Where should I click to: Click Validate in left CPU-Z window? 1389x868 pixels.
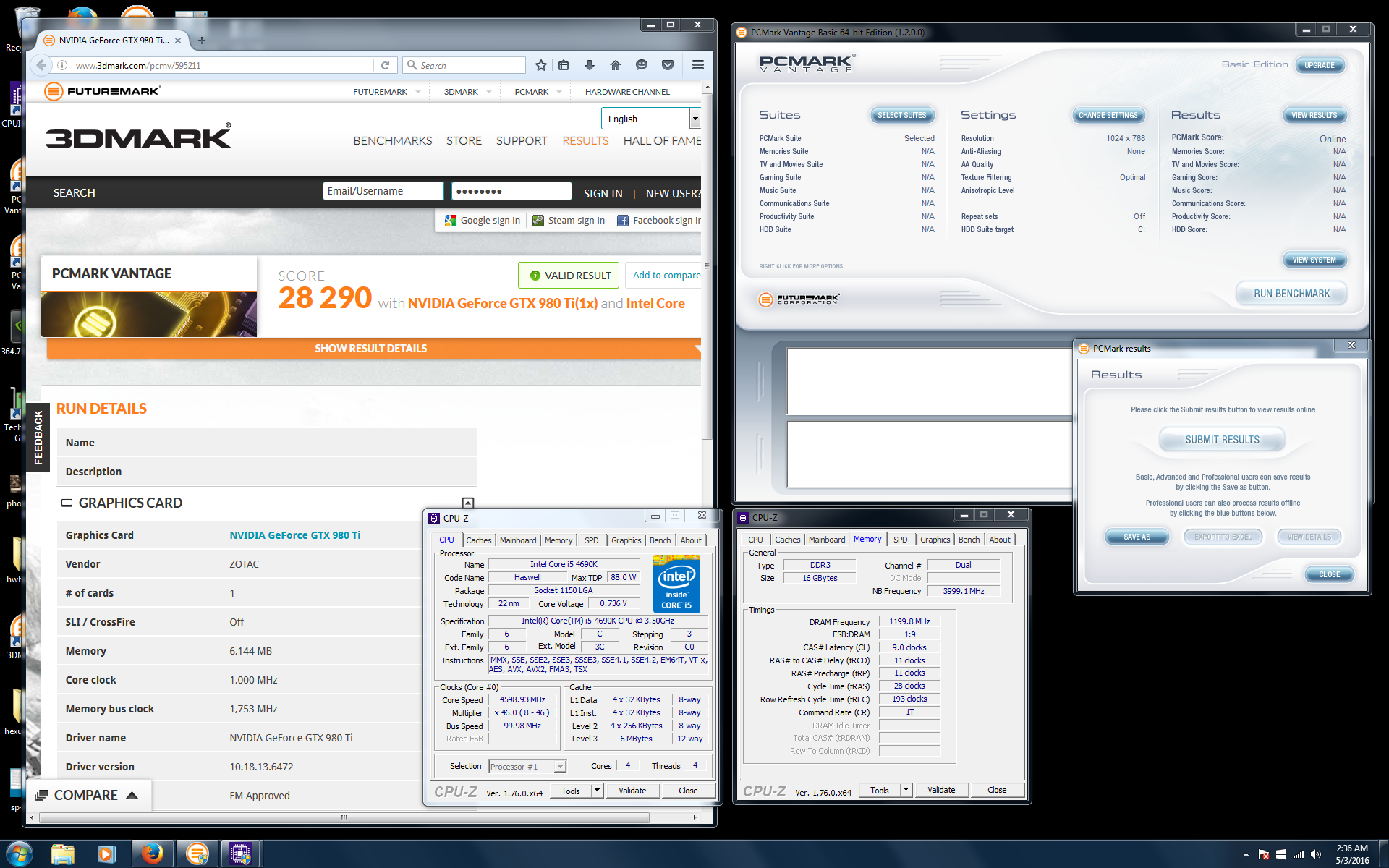tap(632, 791)
